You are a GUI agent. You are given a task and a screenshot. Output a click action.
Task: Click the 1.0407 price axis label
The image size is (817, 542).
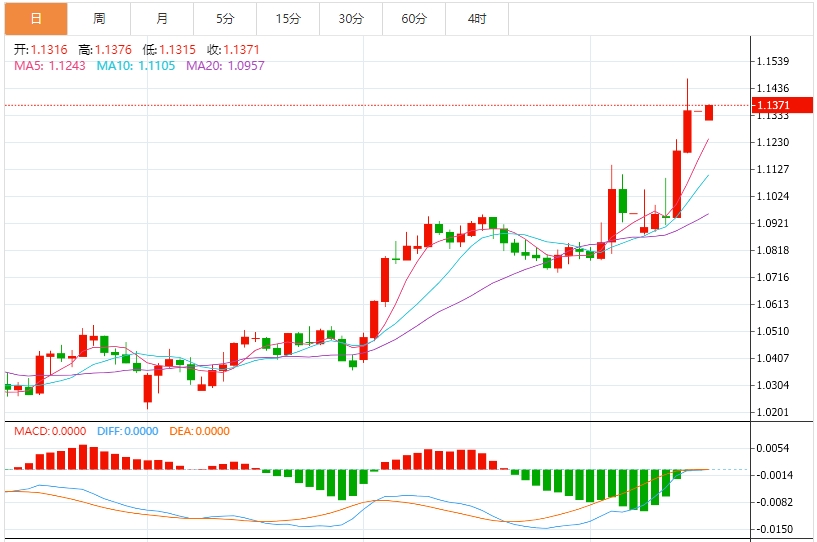click(773, 358)
